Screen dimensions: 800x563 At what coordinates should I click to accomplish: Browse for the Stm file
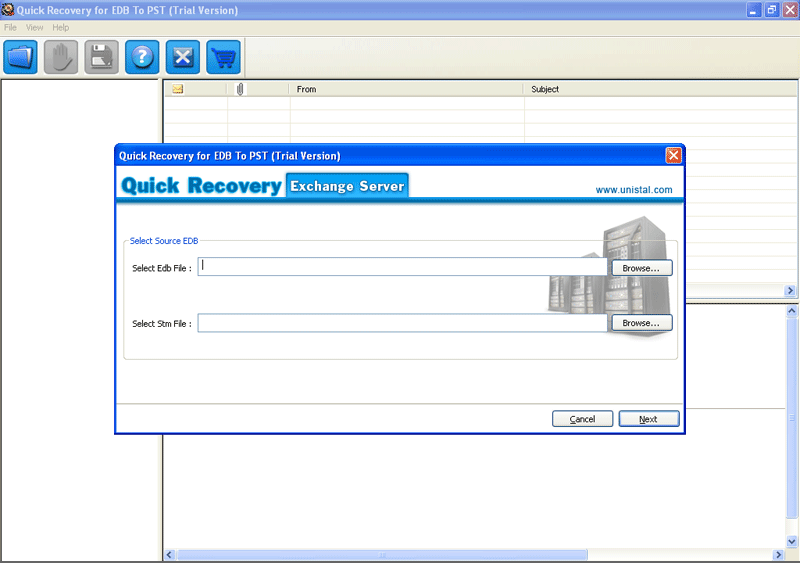pos(641,323)
